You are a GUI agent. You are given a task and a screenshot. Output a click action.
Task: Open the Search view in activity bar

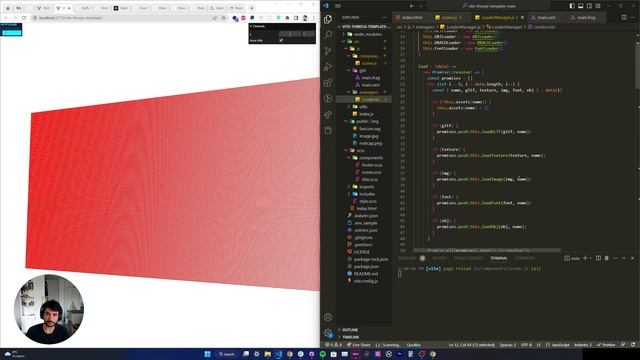(328, 35)
